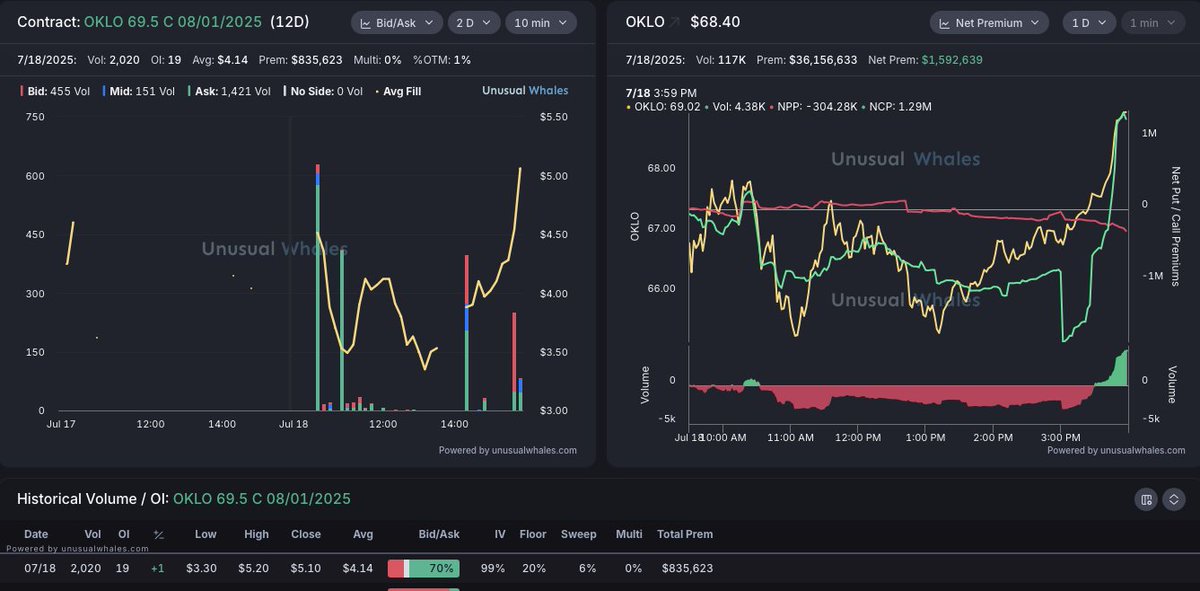Viewport: 1200px width, 591px height.
Task: Open the 10 min interval dropdown
Action: [x=541, y=22]
